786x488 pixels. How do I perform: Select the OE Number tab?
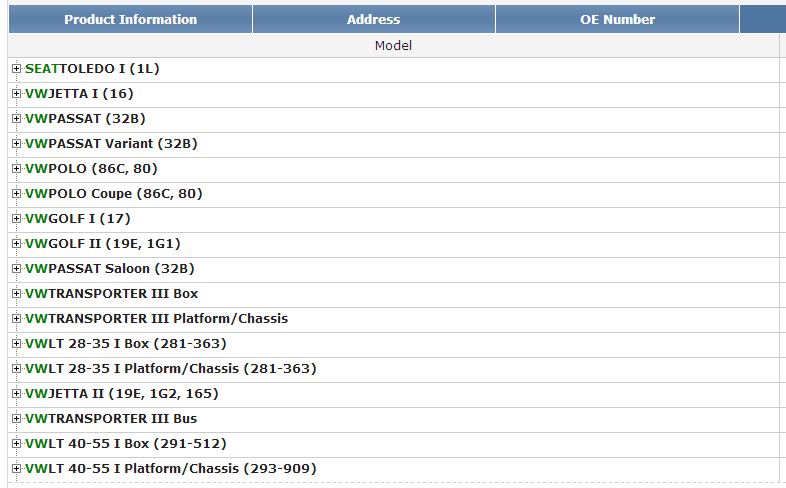pyautogui.click(x=617, y=19)
